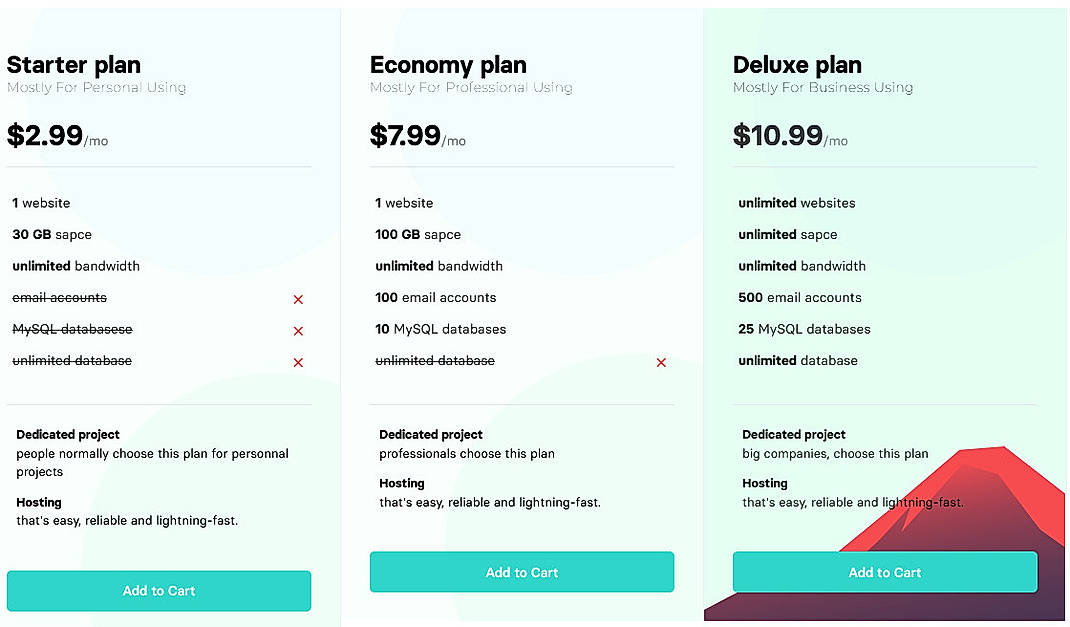Select the Starter plan heading

point(74,65)
